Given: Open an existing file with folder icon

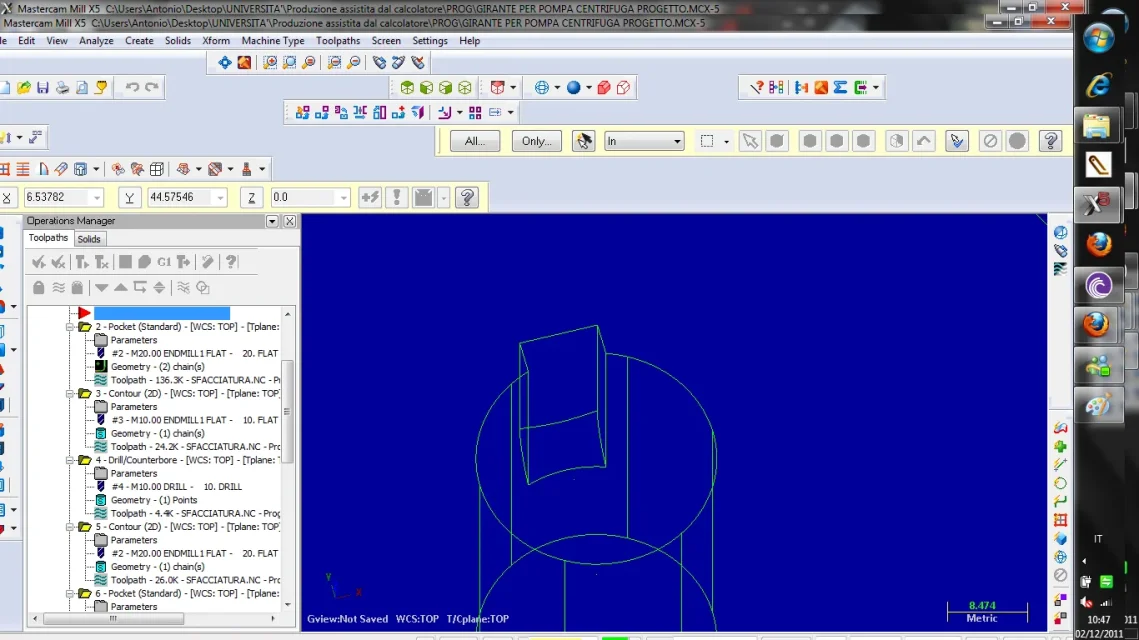Looking at the screenshot, I should click(24, 87).
